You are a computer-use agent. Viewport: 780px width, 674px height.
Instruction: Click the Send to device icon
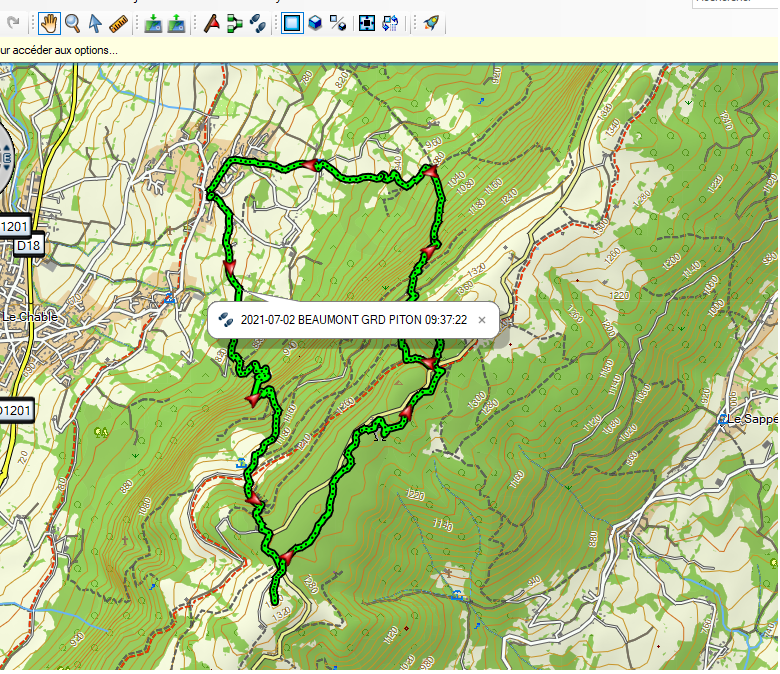[153, 22]
